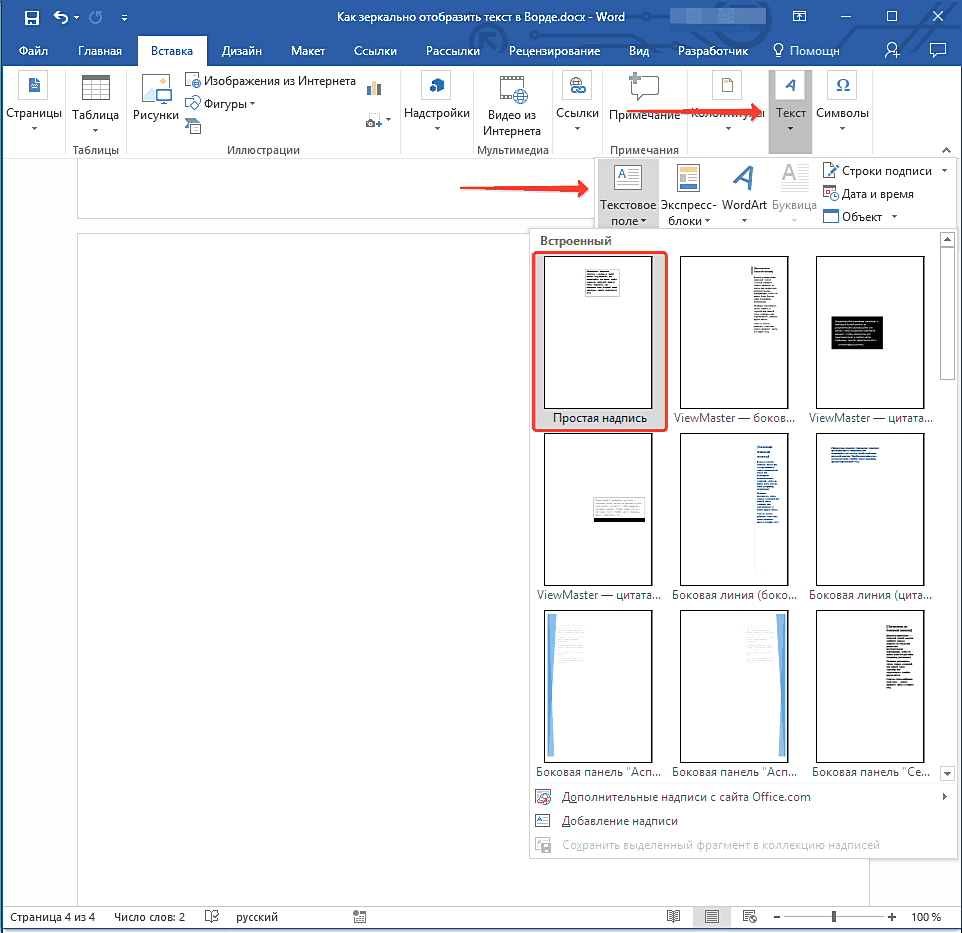Click the Рисунки pictures icon

pyautogui.click(x=156, y=89)
